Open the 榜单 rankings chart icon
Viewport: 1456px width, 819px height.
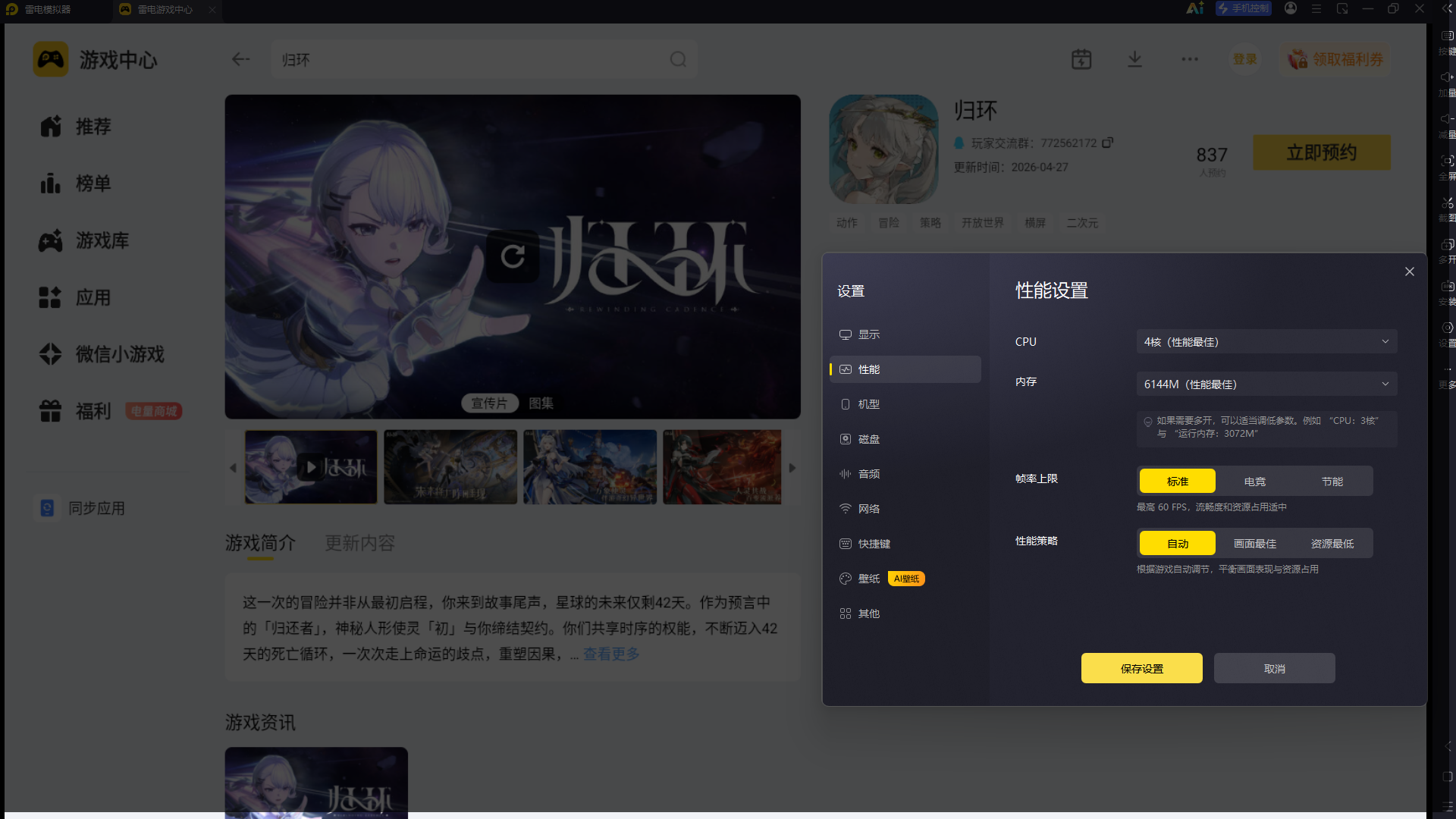click(51, 183)
